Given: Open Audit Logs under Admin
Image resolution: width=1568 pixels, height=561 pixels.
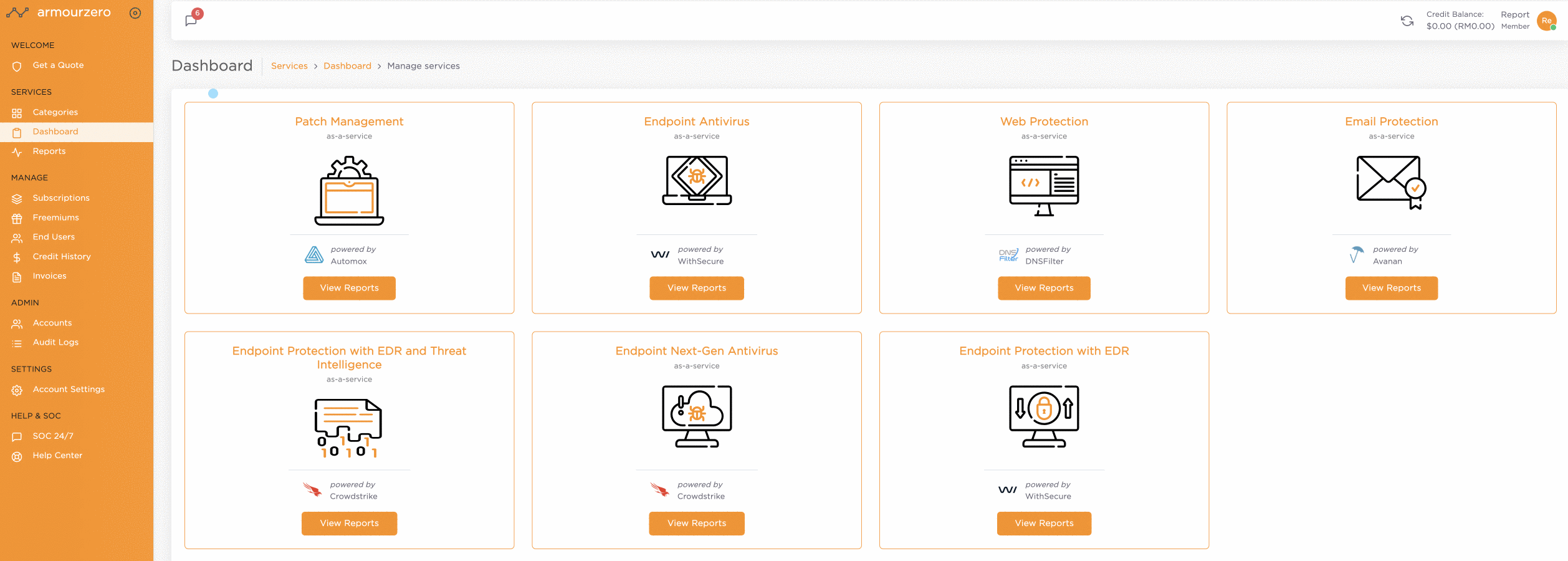Looking at the screenshot, I should (77, 342).
